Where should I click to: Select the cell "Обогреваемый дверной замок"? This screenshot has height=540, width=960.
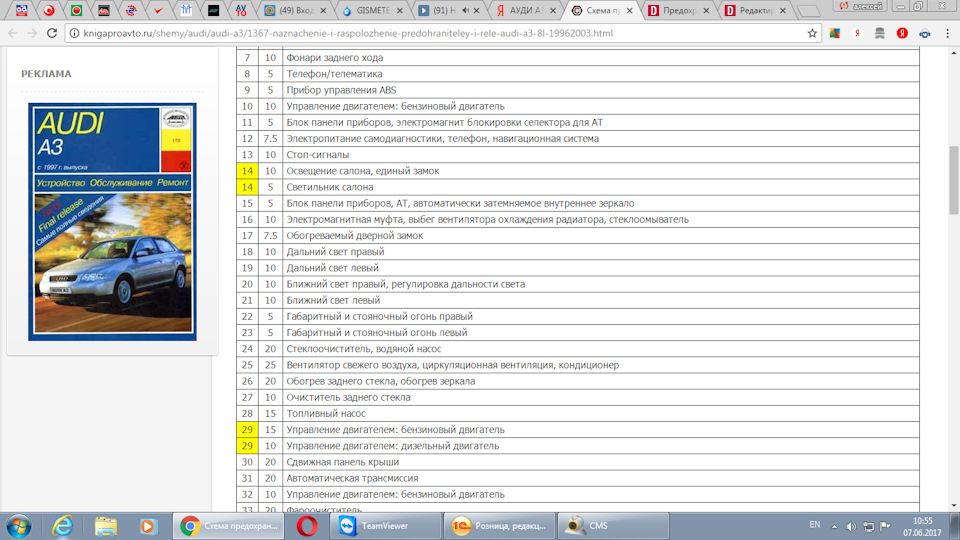601,235
